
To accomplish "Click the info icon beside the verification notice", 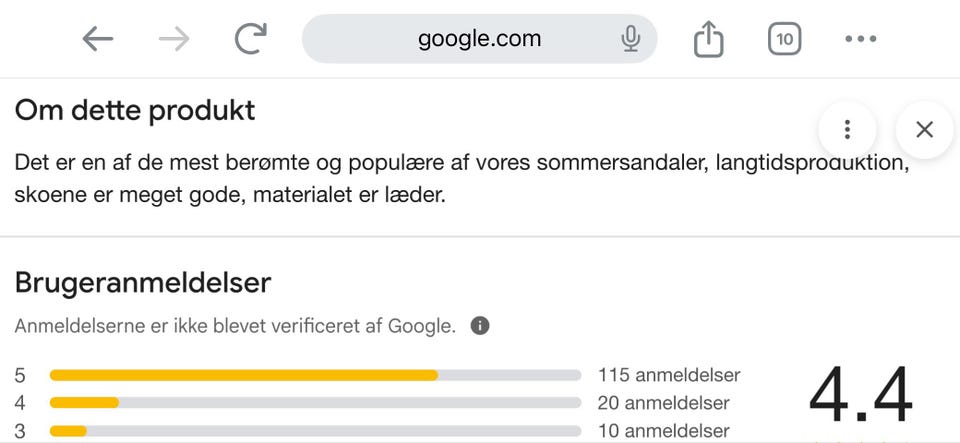I will [480, 326].
